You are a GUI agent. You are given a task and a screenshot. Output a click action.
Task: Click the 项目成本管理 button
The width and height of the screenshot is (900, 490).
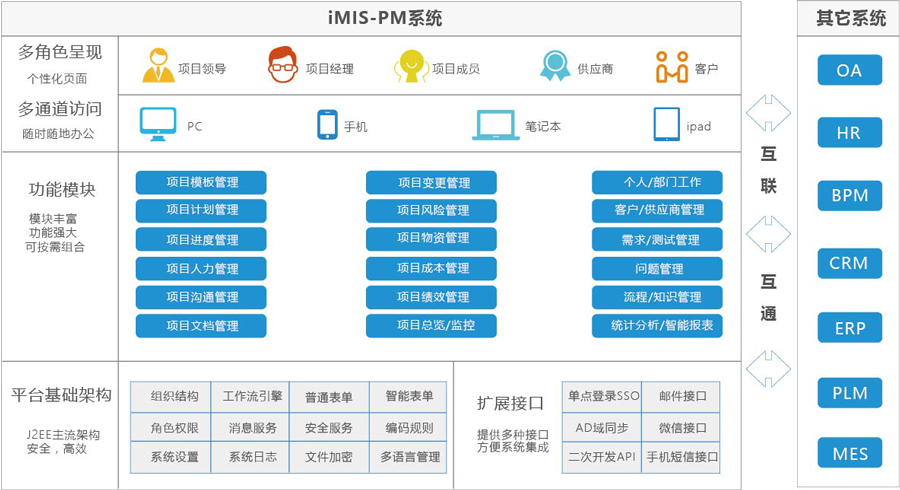click(431, 269)
